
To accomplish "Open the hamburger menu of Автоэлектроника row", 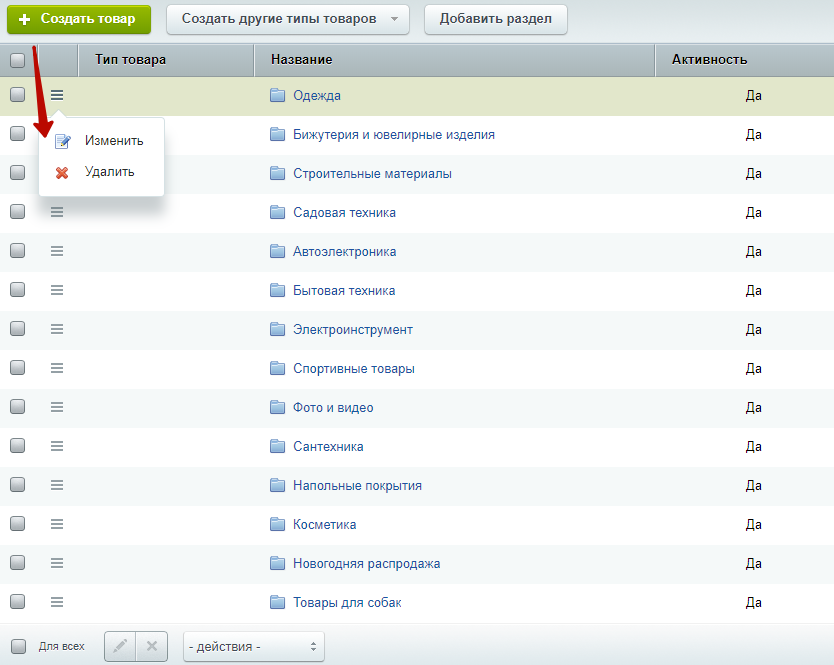I will pos(57,251).
